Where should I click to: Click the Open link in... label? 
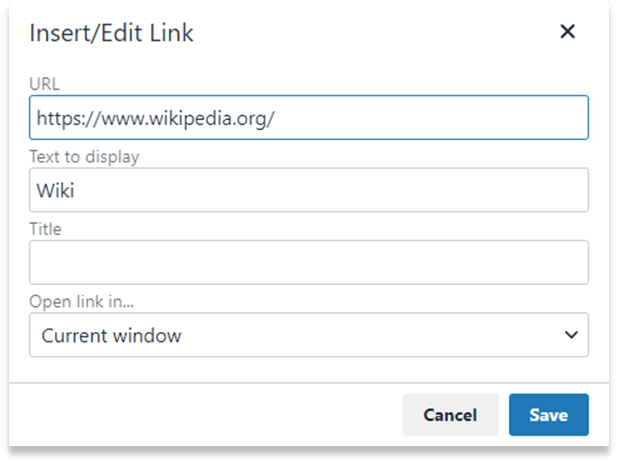click(82, 301)
